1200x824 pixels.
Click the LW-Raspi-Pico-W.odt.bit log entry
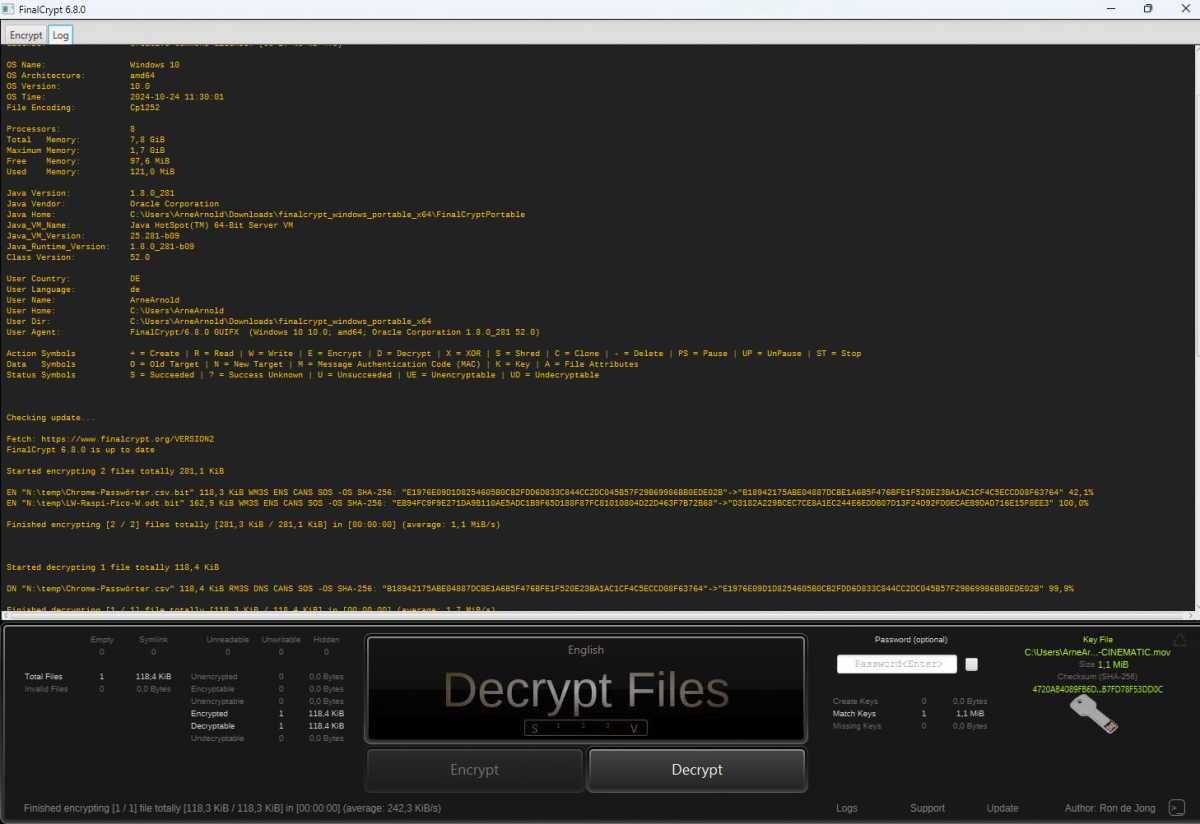548,503
